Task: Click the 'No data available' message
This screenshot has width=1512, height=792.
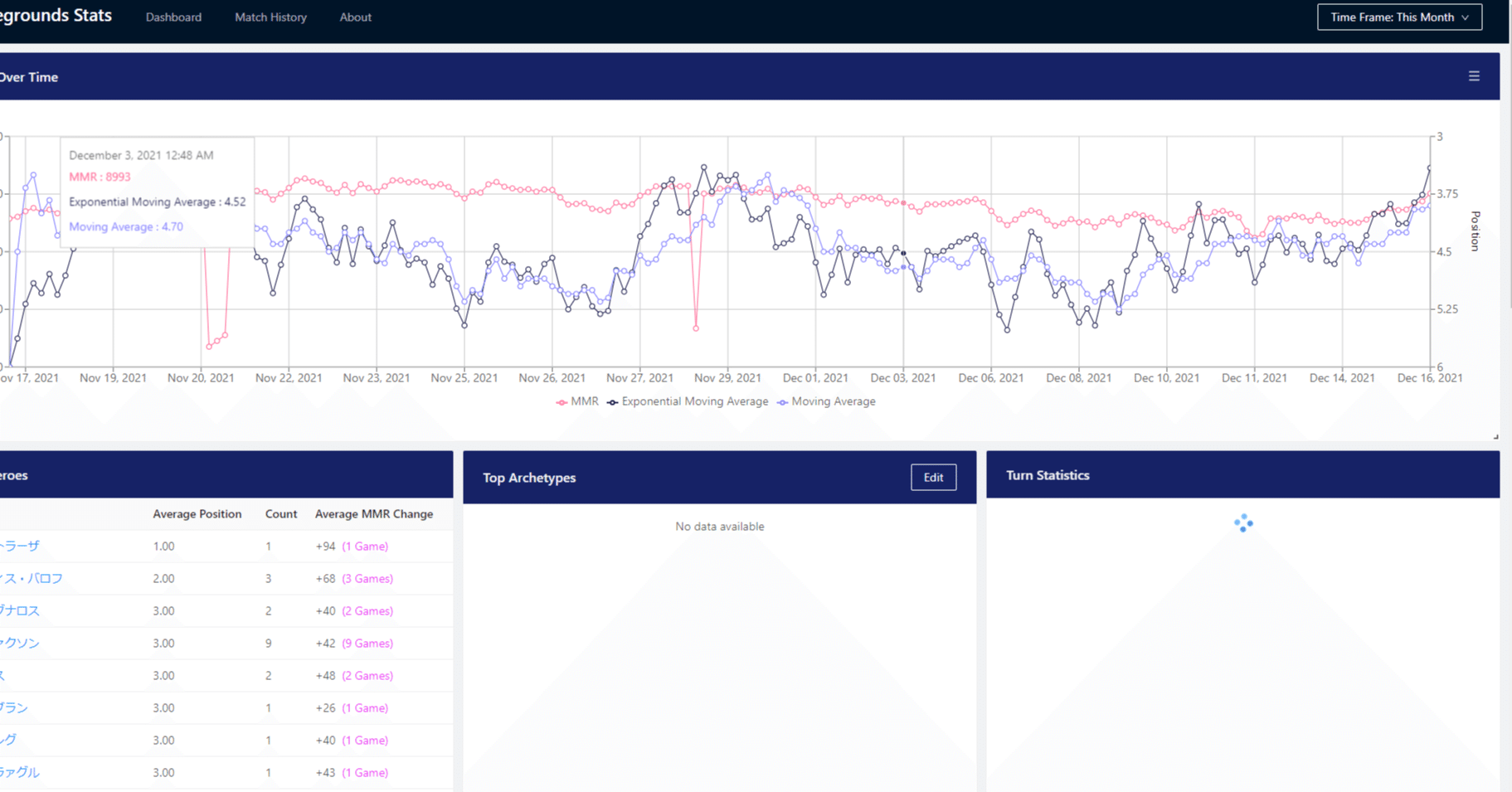Action: (720, 527)
